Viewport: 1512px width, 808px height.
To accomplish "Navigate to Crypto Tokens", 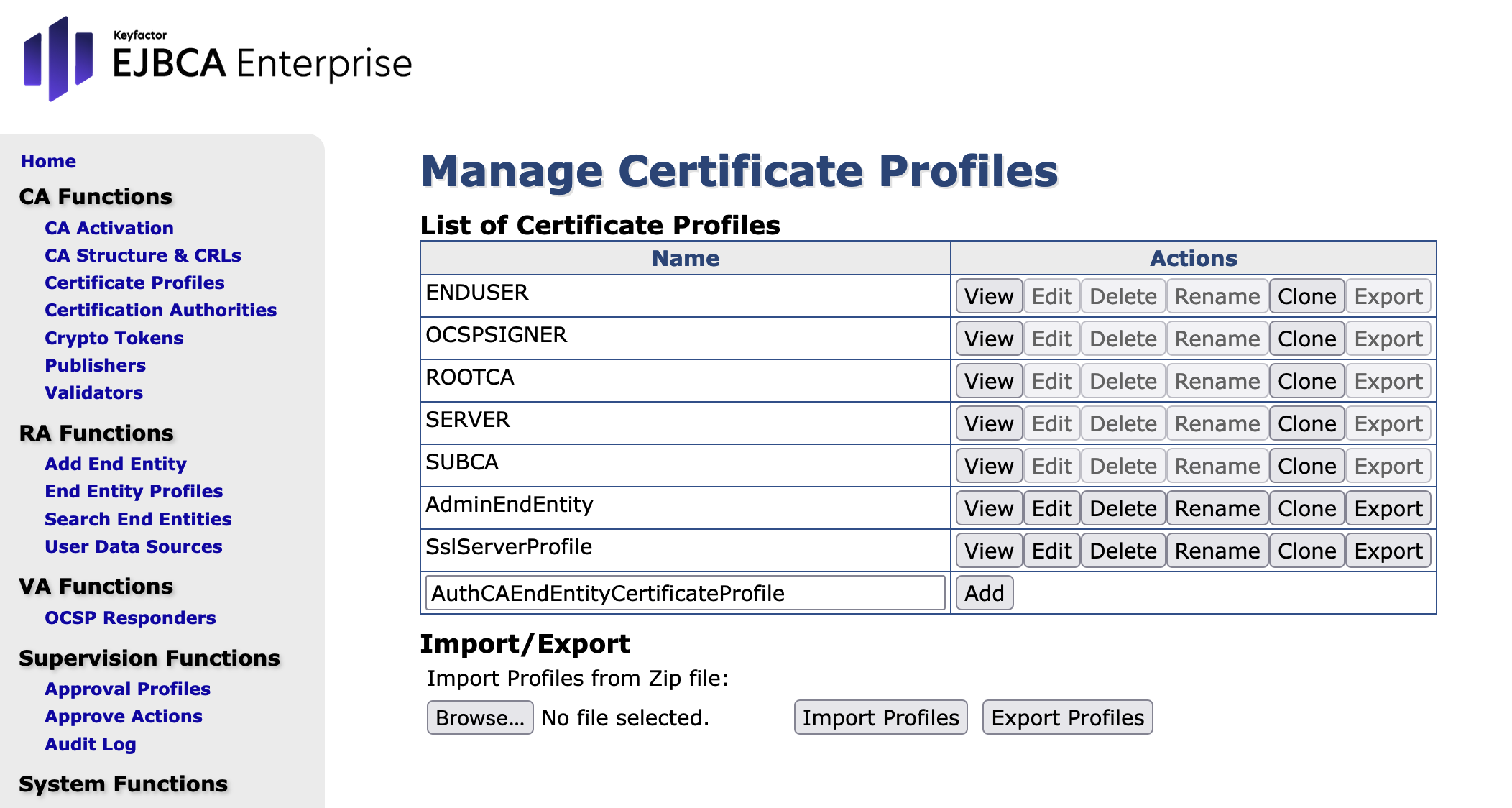I will coord(114,338).
